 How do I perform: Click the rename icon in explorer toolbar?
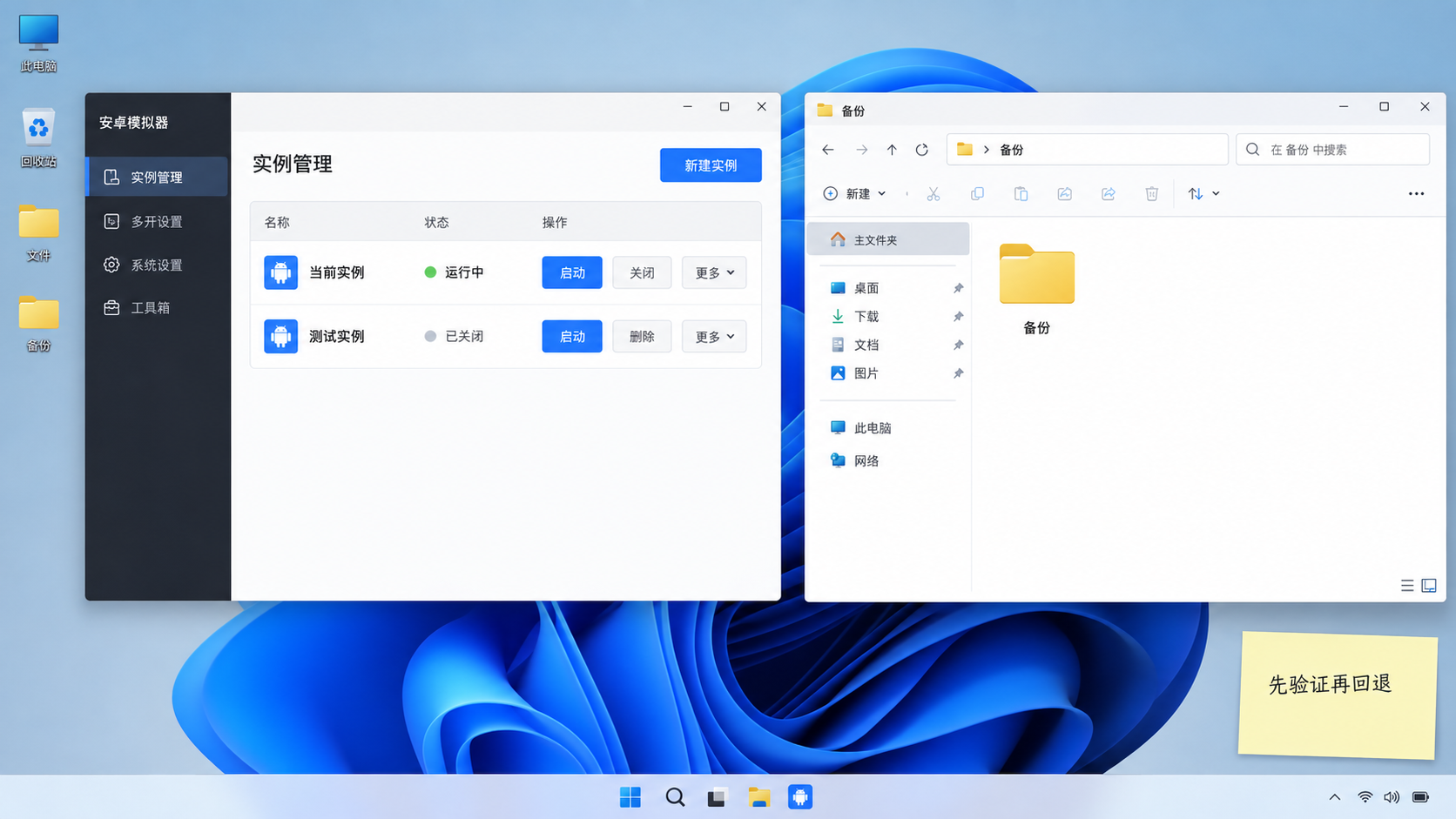tap(1064, 193)
